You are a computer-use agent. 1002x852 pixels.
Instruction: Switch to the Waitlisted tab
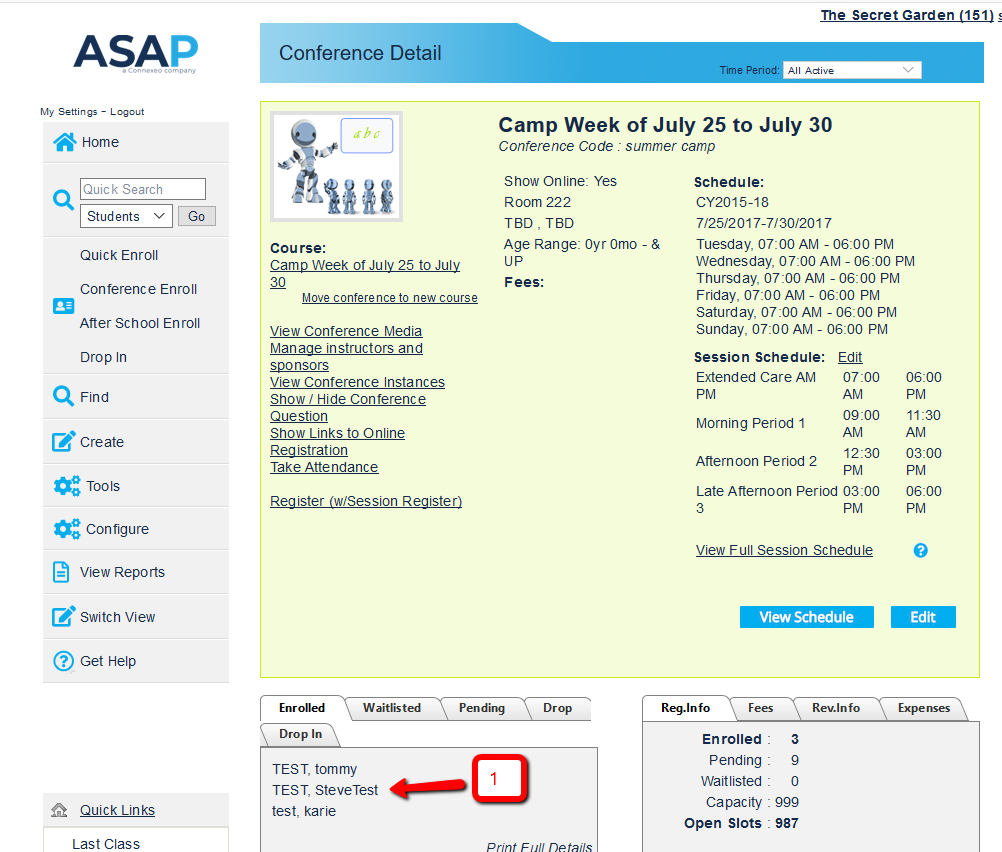tap(392, 708)
